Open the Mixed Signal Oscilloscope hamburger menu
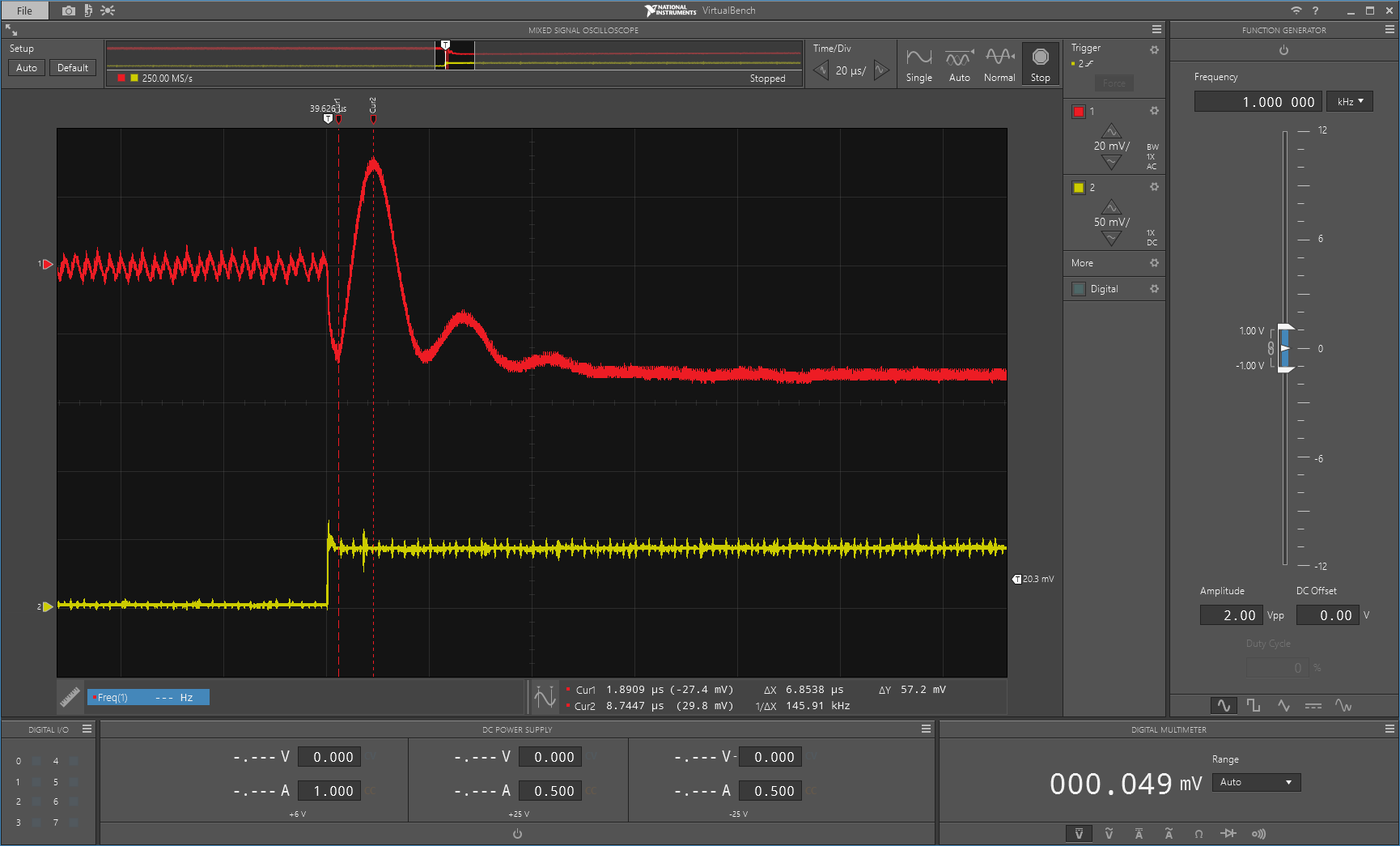The width and height of the screenshot is (1400, 846). point(1156,29)
